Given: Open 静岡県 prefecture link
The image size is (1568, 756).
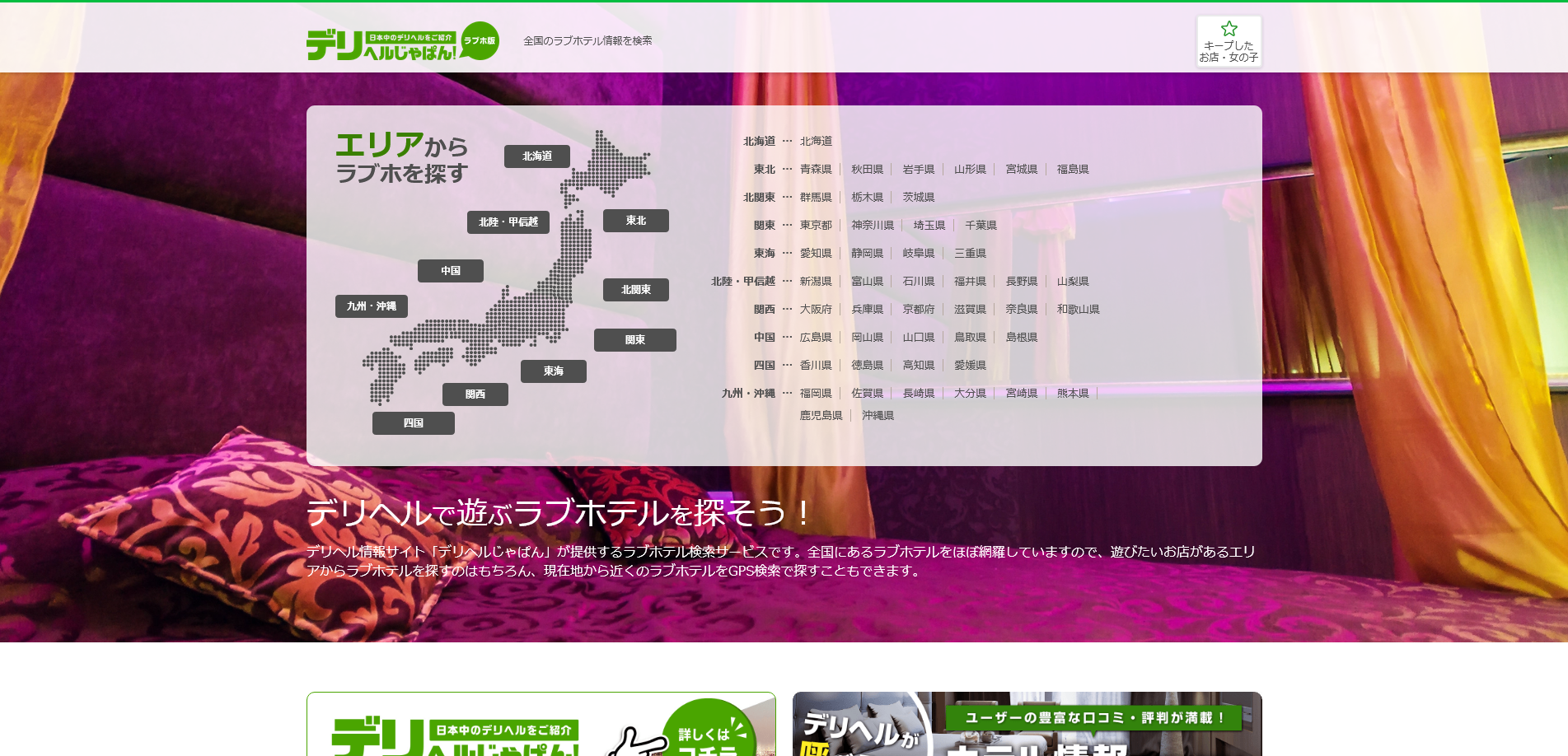Looking at the screenshot, I should 867,254.
